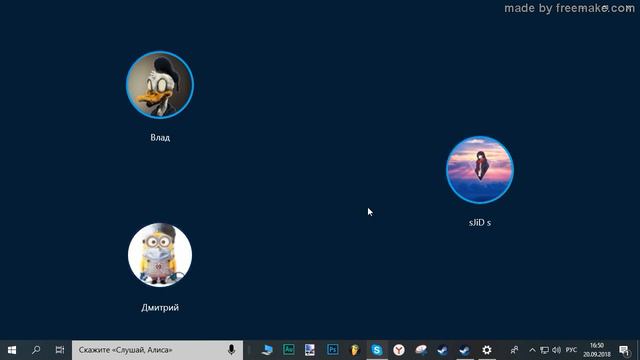Focus the Алиса voice search field
This screenshot has height=360, width=640.
pyautogui.click(x=157, y=350)
